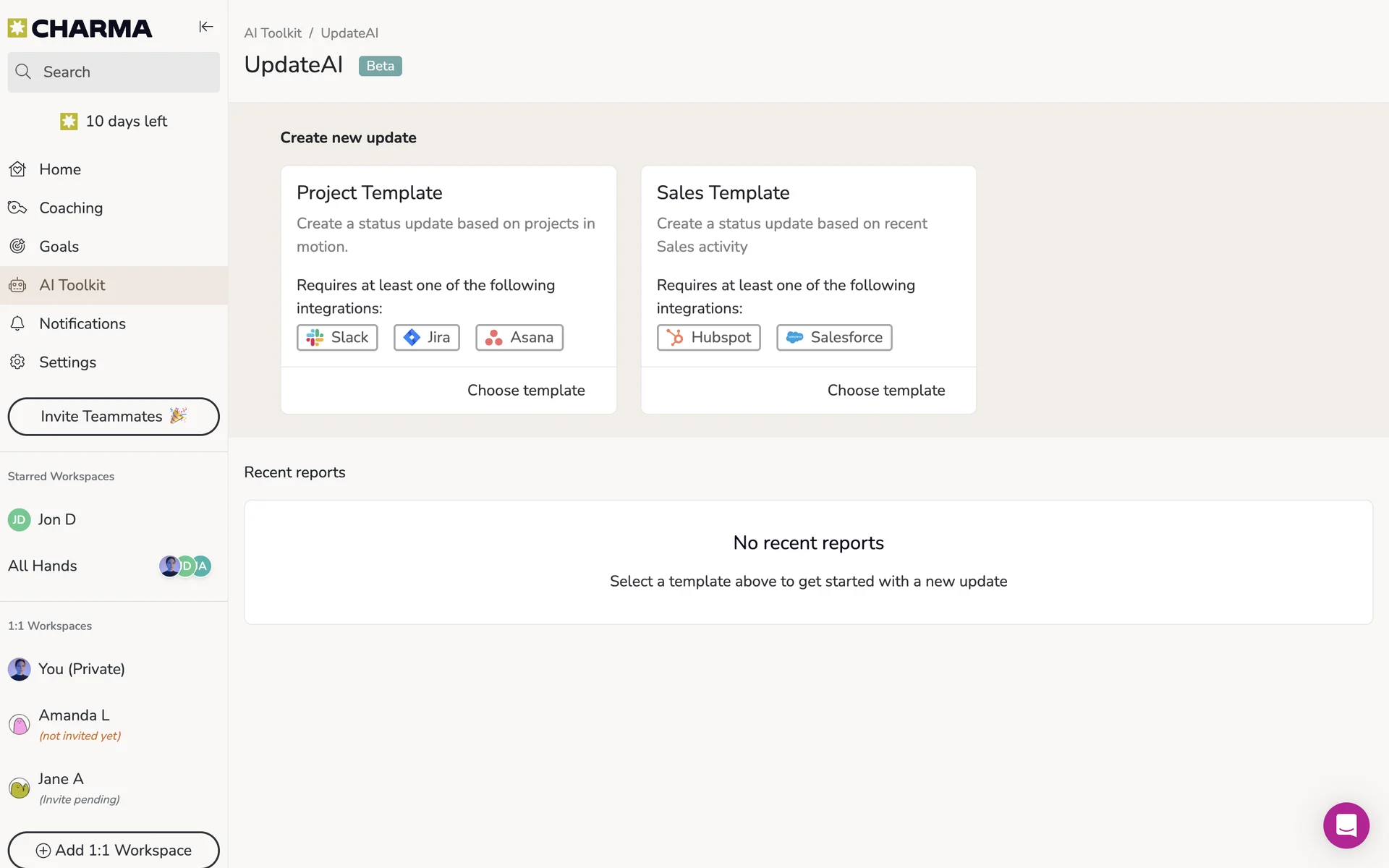Image resolution: width=1389 pixels, height=868 pixels.
Task: Click the Settings gear icon
Action: pyautogui.click(x=17, y=362)
